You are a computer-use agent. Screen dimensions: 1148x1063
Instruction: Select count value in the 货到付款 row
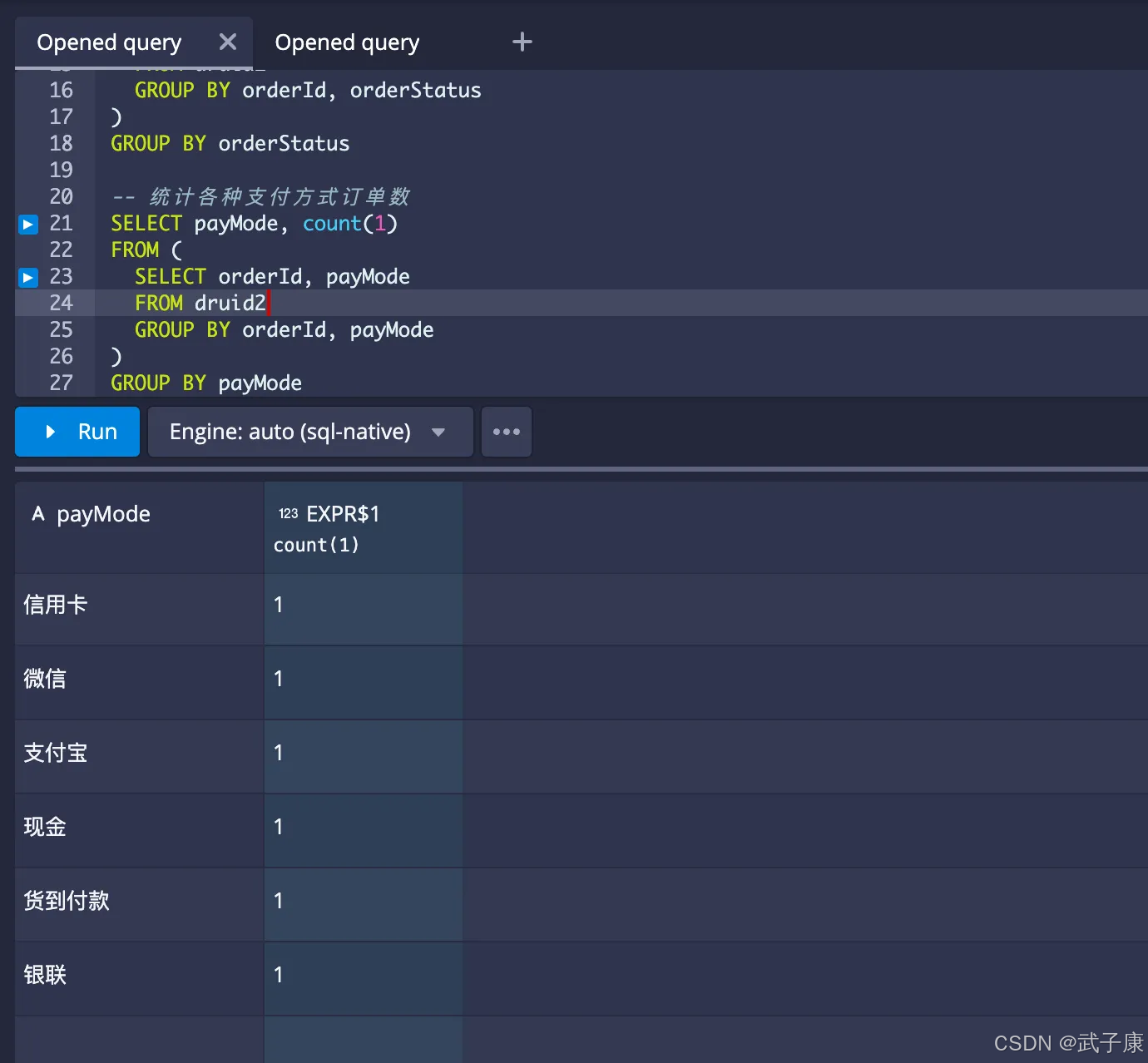364,905
